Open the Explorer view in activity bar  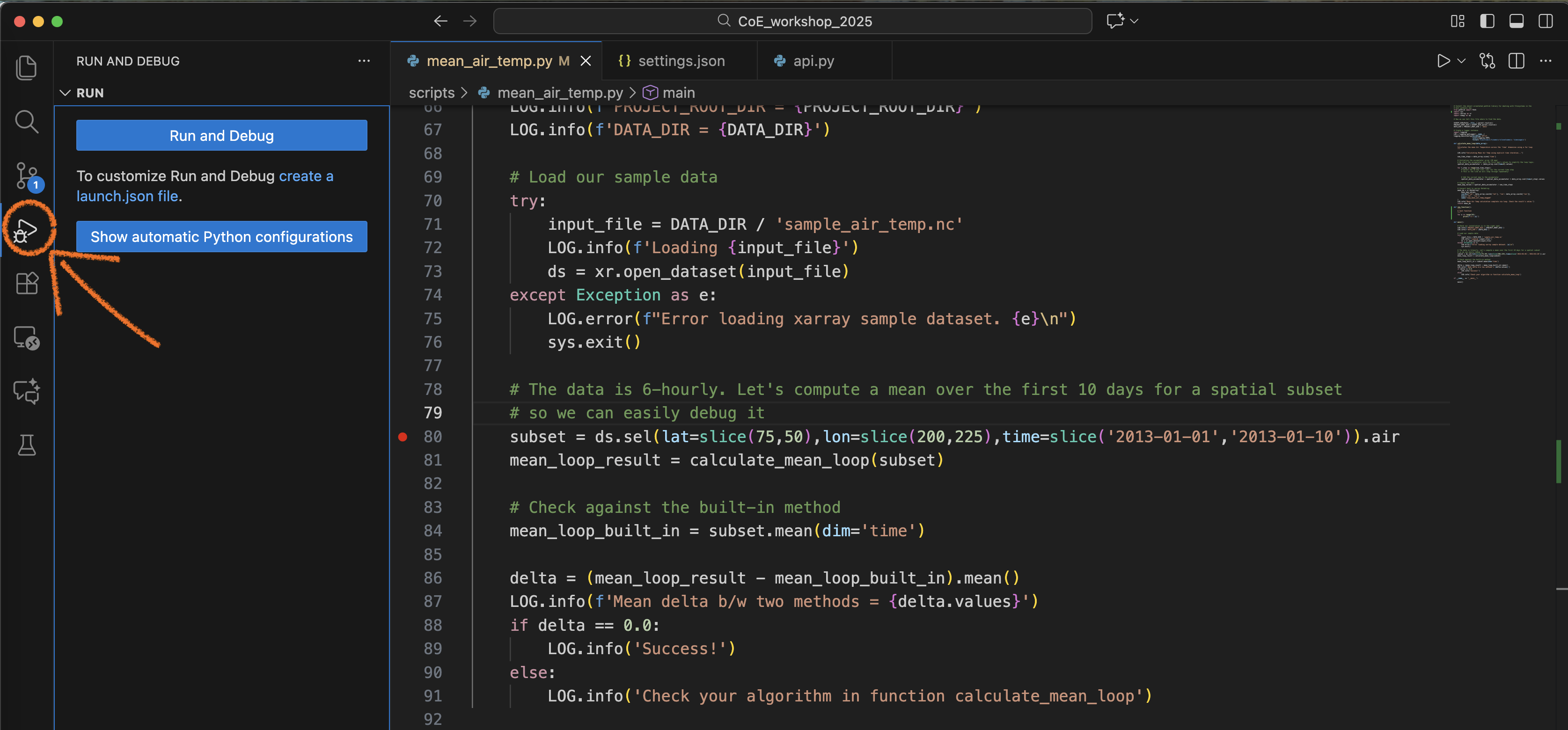point(26,67)
